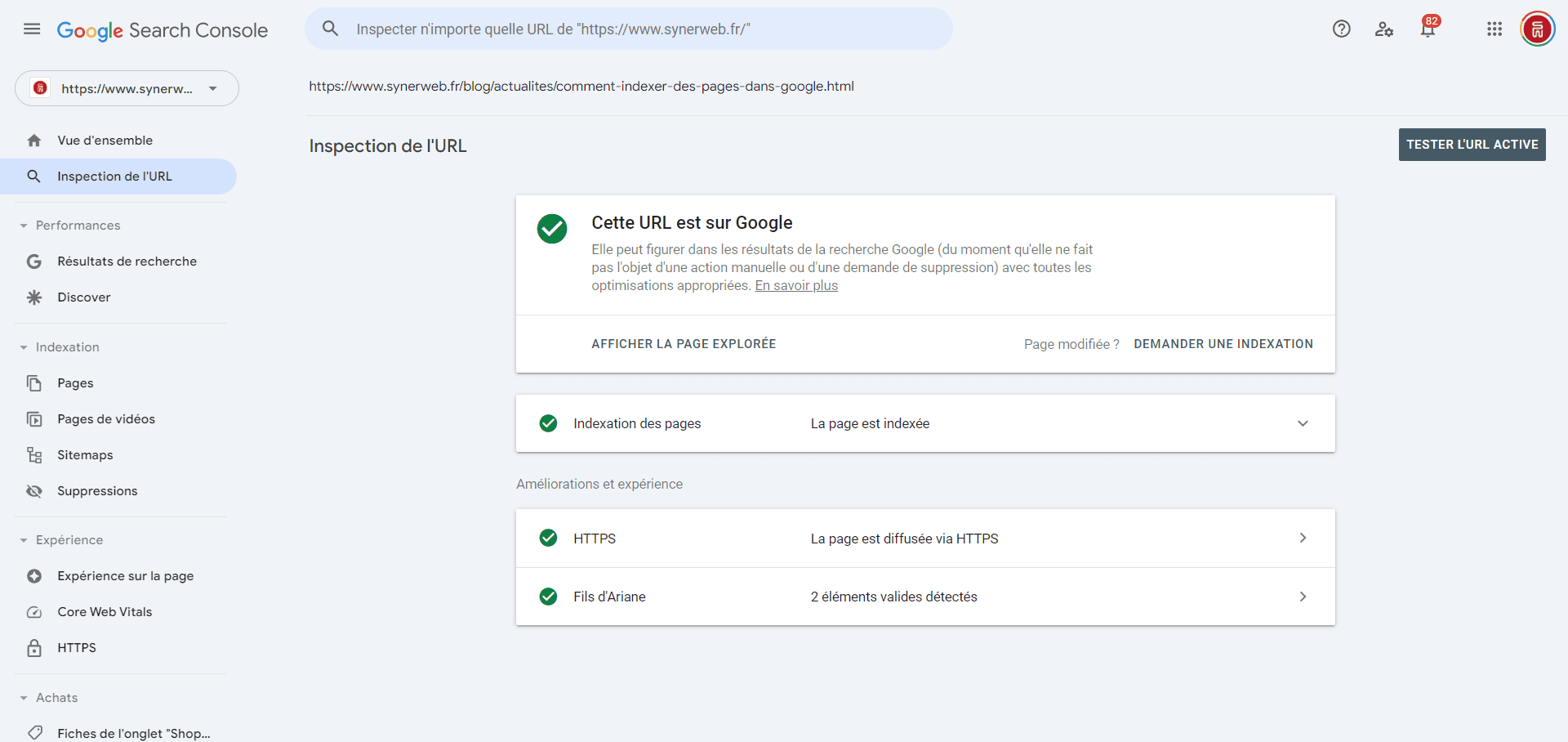This screenshot has width=1568, height=742.
Task: Open Expérience sur la page report
Action: tap(118, 576)
